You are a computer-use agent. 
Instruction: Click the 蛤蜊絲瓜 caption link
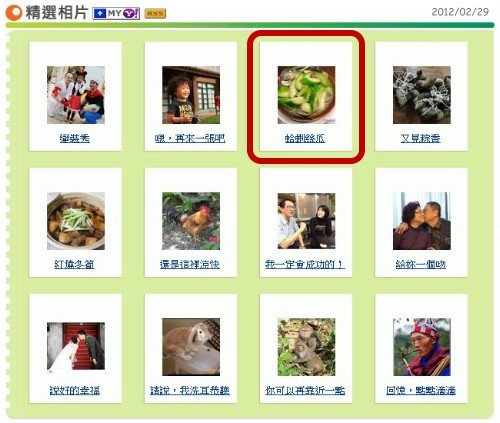305,138
